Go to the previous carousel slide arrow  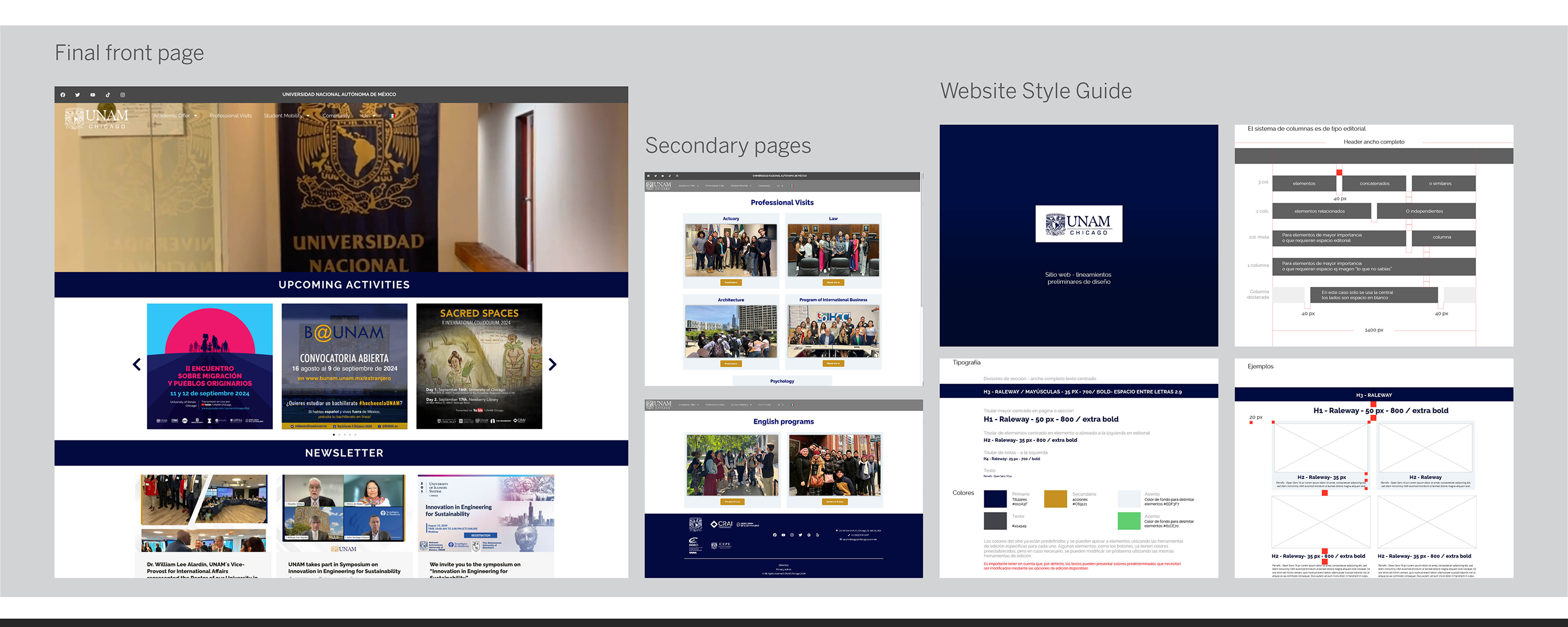tap(136, 365)
